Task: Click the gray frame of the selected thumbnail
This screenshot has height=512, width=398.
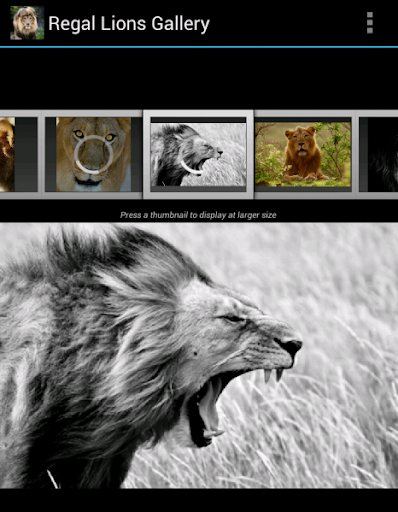Action: click(x=198, y=113)
